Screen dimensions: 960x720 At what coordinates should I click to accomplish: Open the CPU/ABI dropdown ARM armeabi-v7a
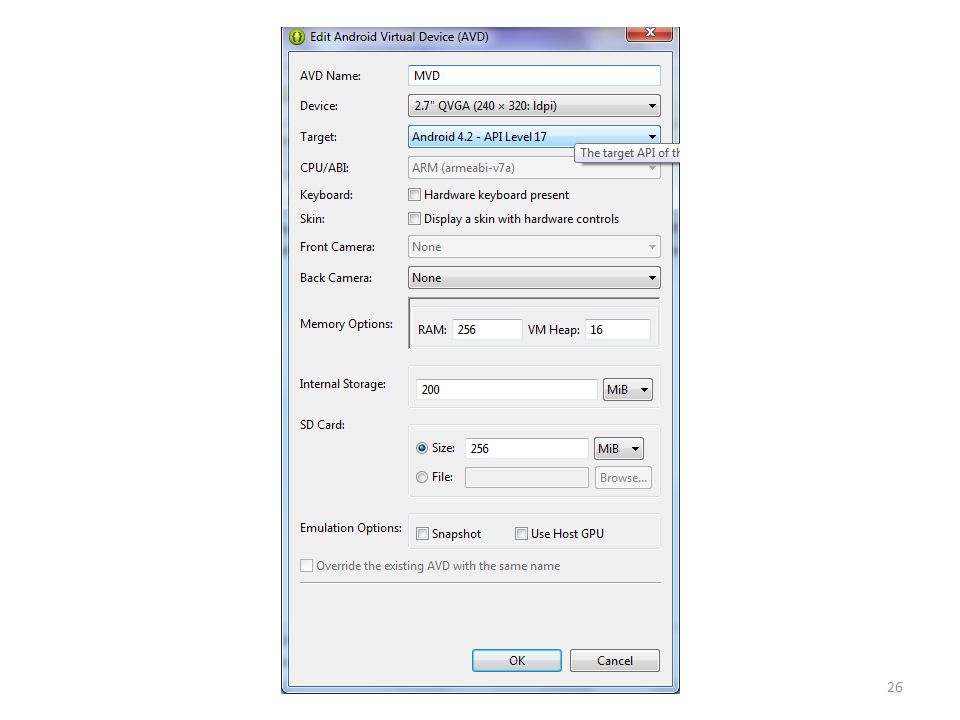(x=534, y=168)
